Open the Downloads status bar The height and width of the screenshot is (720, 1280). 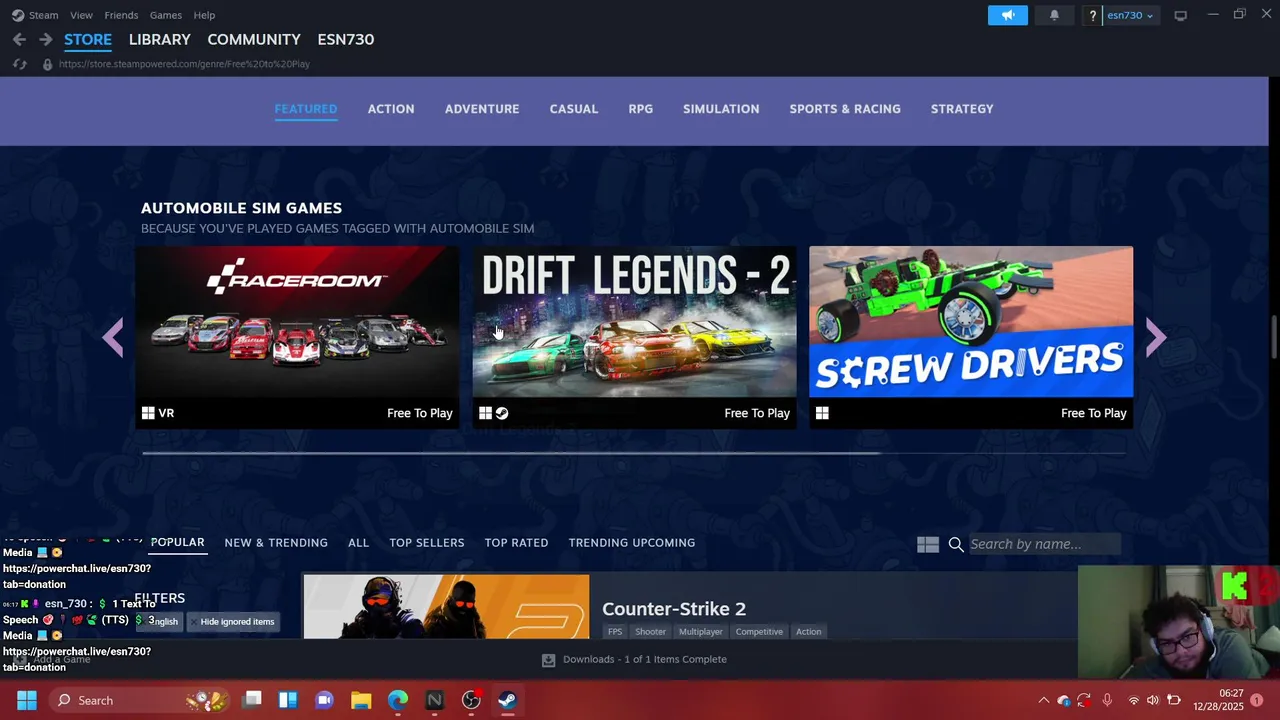click(x=634, y=660)
